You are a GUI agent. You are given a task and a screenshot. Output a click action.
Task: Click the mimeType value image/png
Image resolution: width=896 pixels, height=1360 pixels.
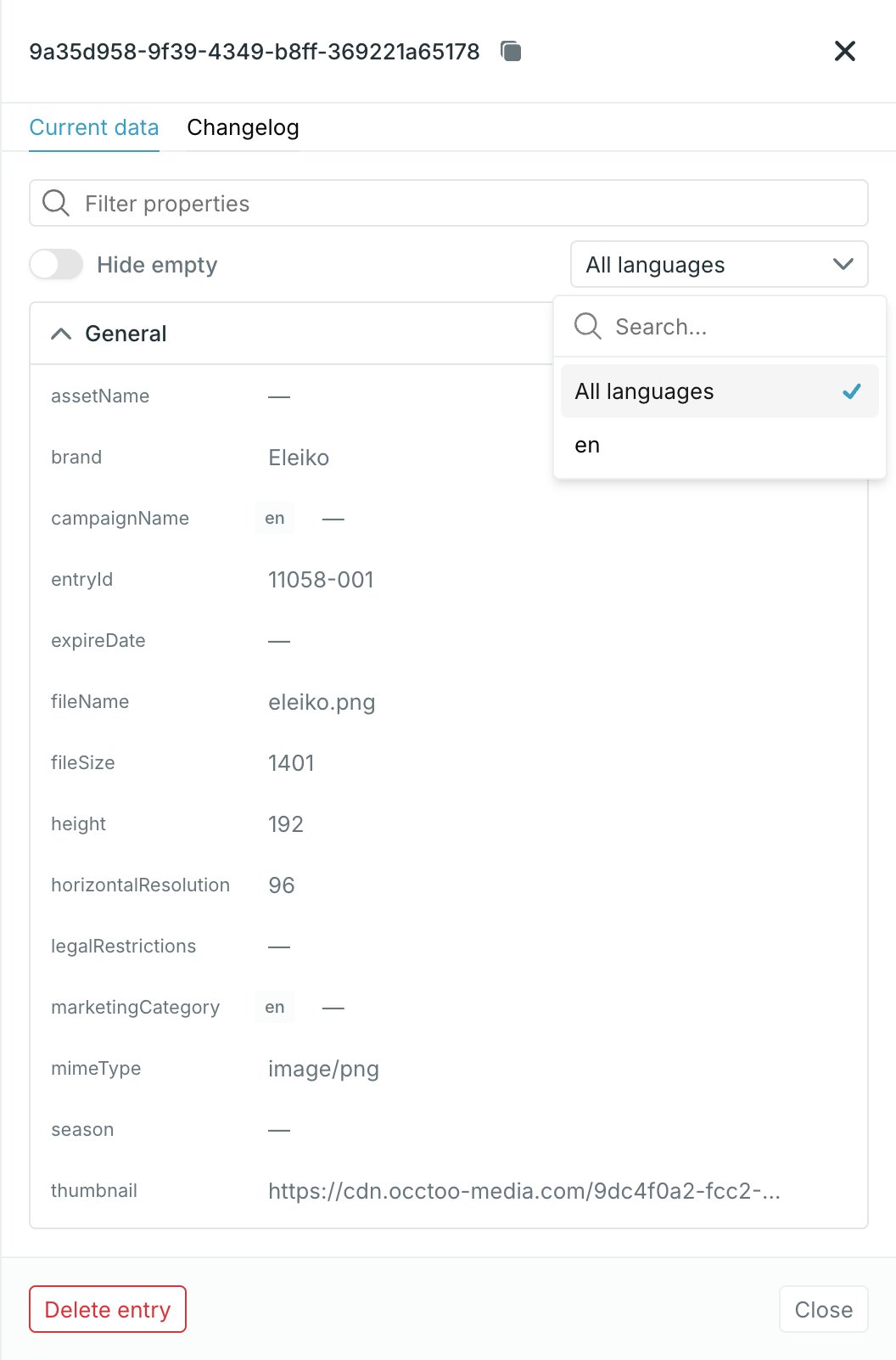coord(323,1069)
